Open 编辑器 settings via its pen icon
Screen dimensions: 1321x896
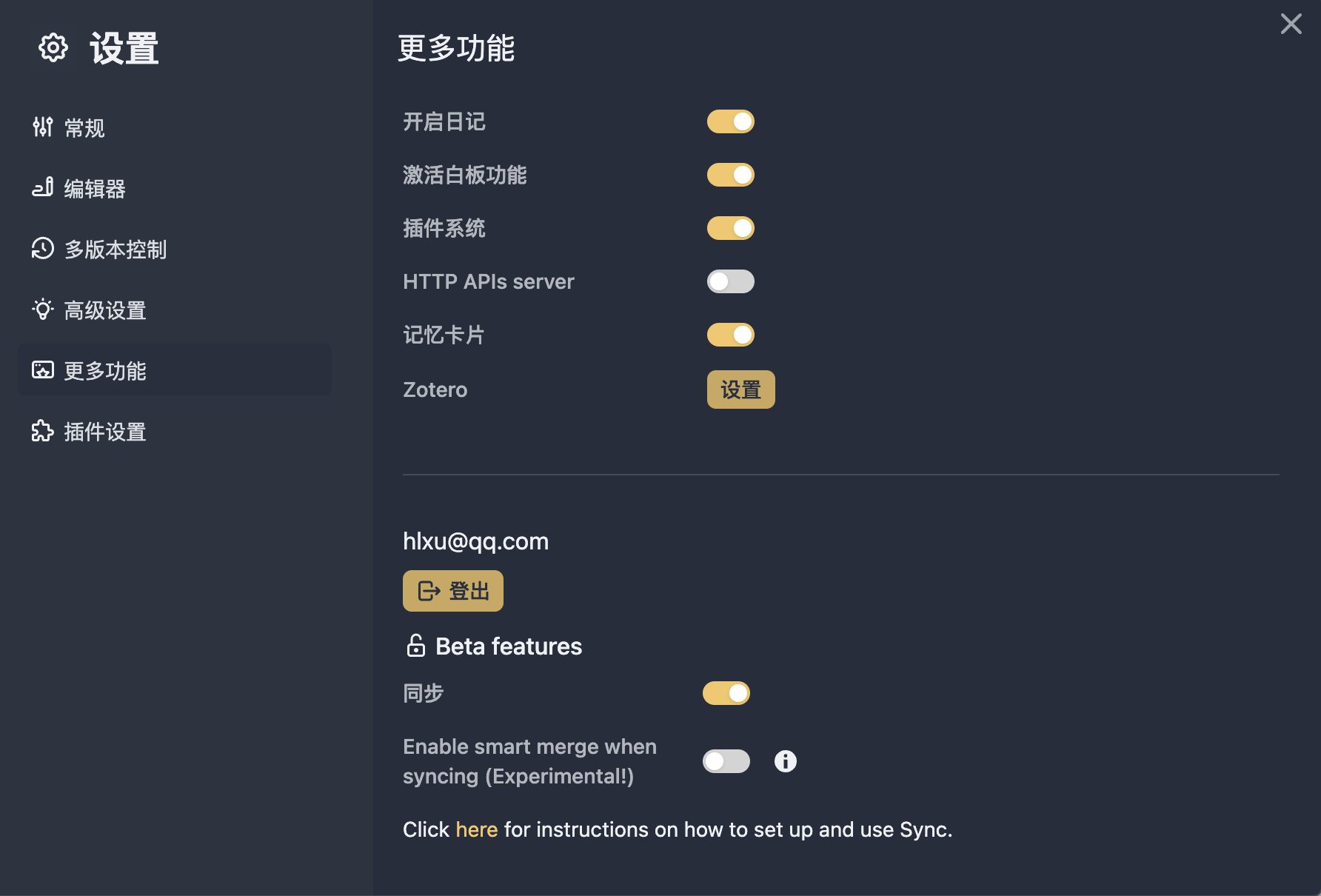pyautogui.click(x=42, y=188)
